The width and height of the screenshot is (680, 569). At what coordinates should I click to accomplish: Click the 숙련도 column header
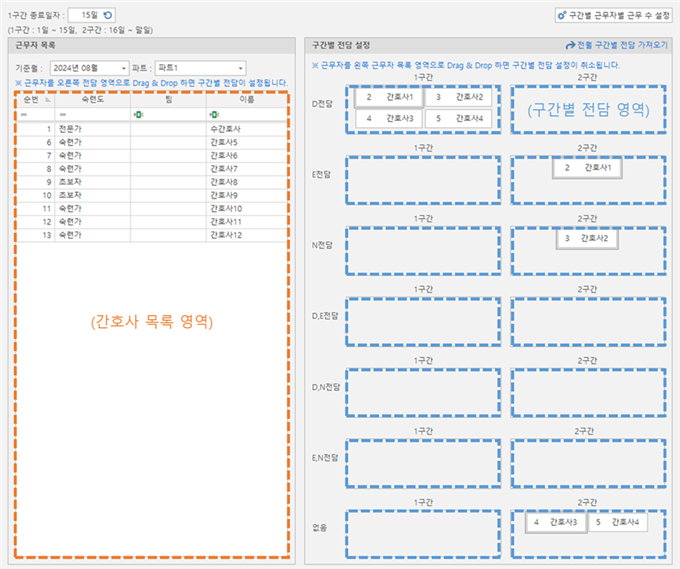point(92,100)
